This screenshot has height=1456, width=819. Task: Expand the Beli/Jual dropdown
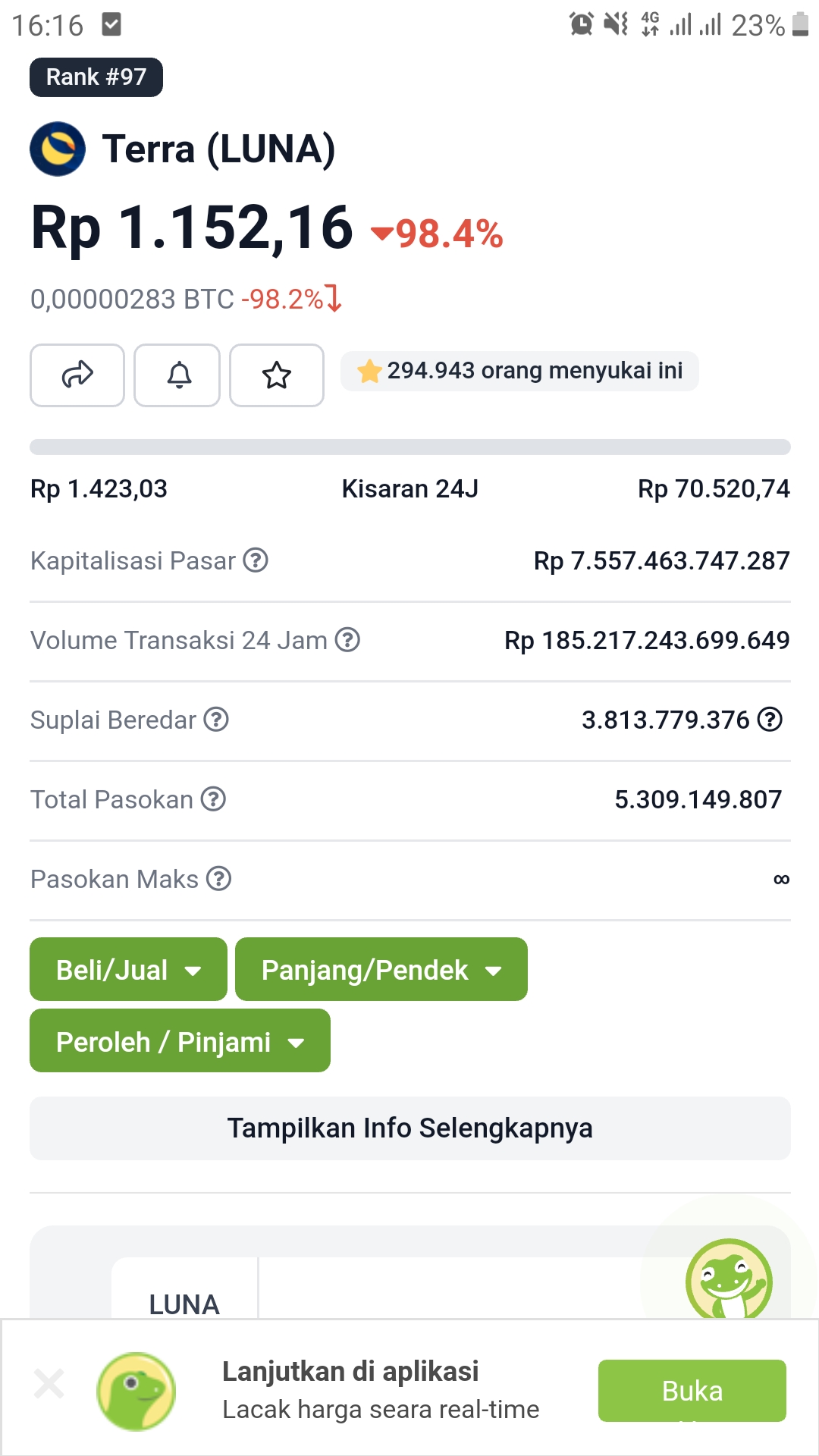pos(128,969)
